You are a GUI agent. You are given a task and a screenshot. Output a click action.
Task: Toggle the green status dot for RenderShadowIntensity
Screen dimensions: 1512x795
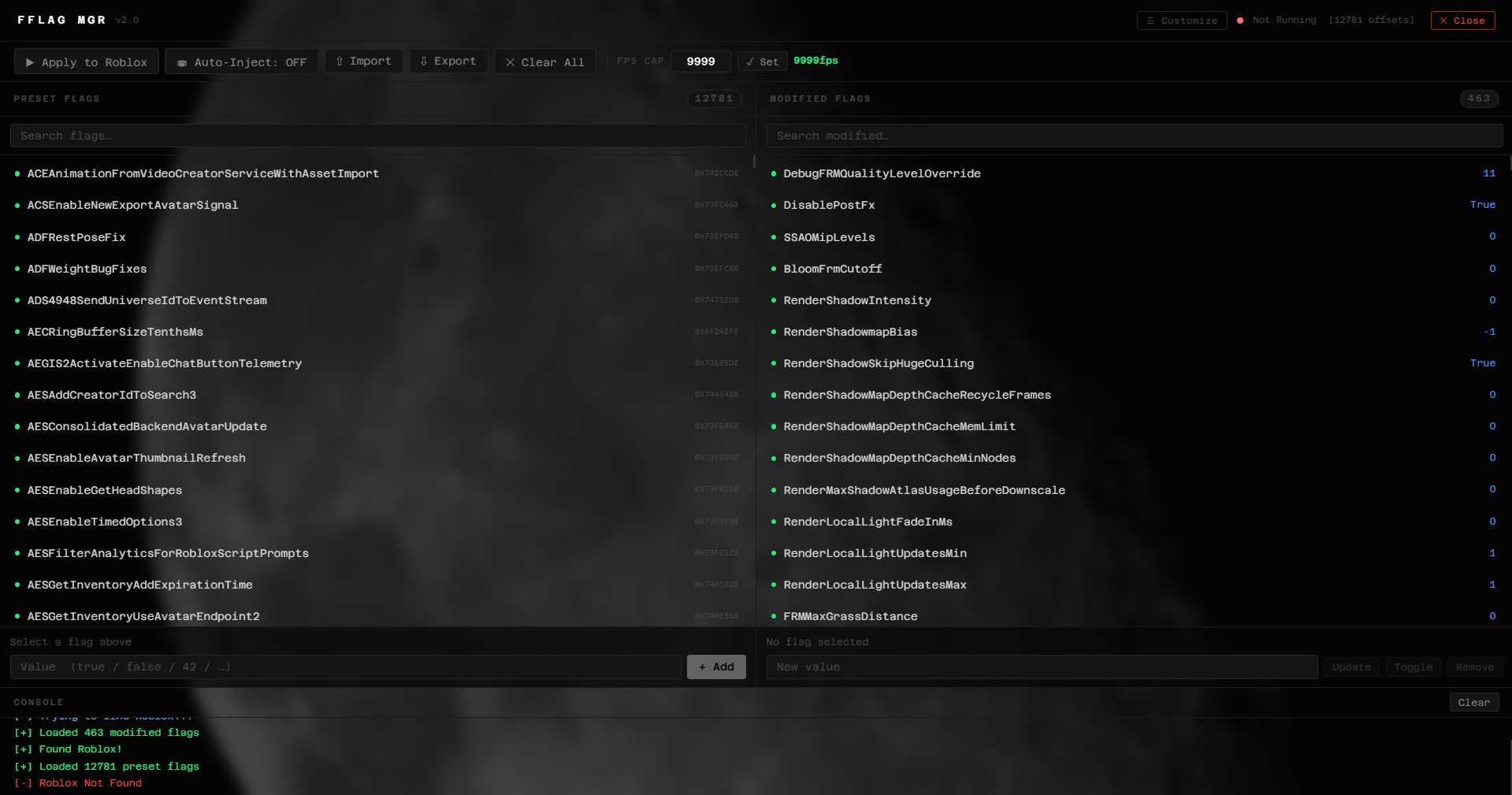point(773,301)
